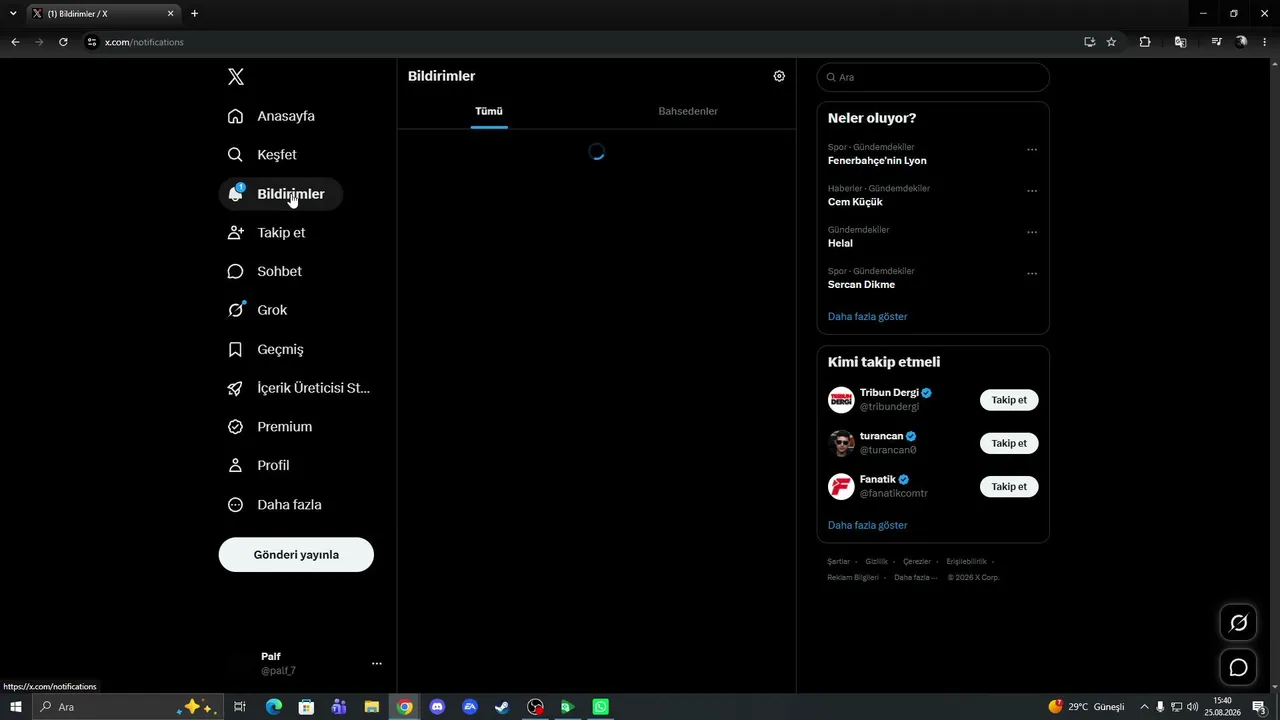The image size is (1280, 720).
Task: Open Geçmiş bookmarks in the sidebar
Action: (266, 349)
